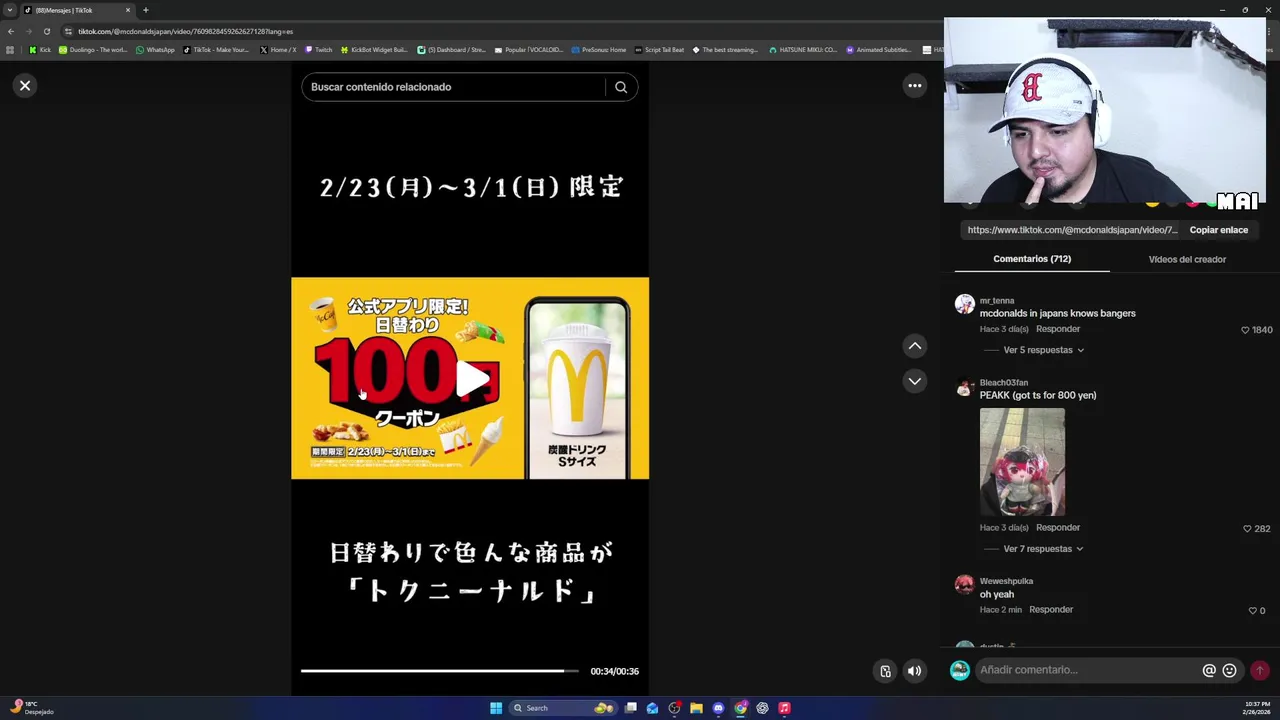Post comment with red arrow button

pyautogui.click(x=1260, y=670)
